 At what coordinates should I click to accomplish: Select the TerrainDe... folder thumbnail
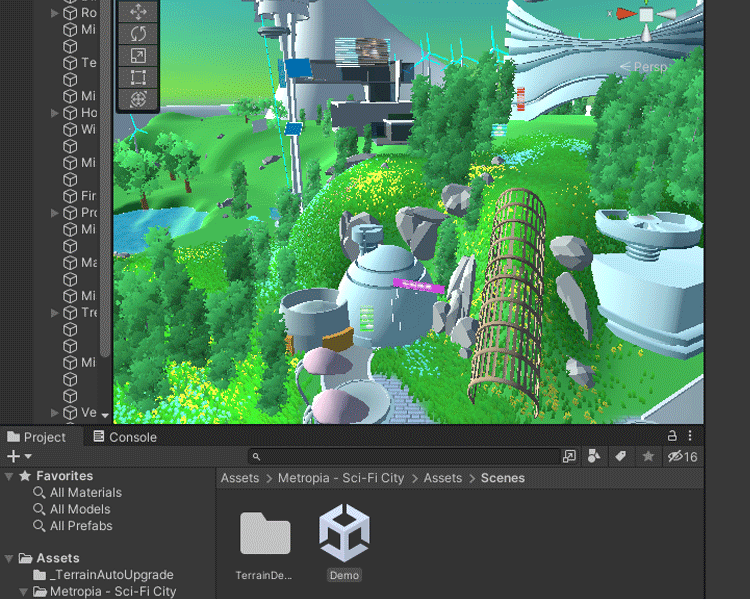pyautogui.click(x=265, y=533)
